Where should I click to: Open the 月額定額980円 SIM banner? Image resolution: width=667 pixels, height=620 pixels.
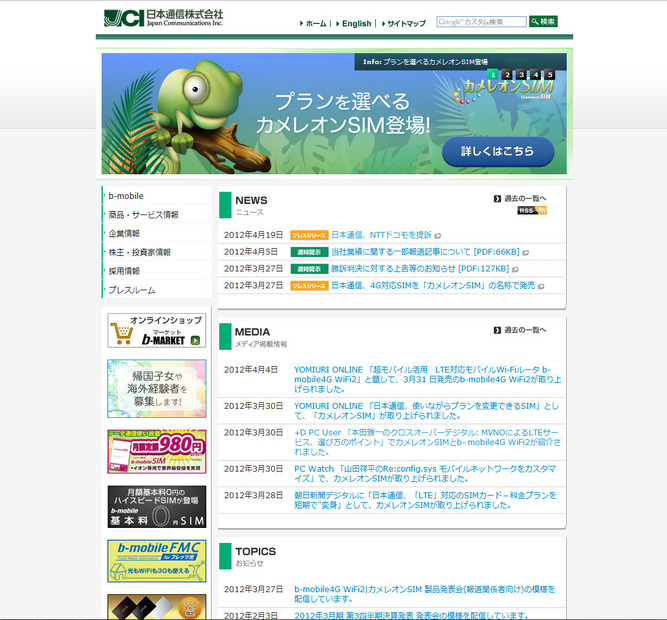click(x=157, y=451)
